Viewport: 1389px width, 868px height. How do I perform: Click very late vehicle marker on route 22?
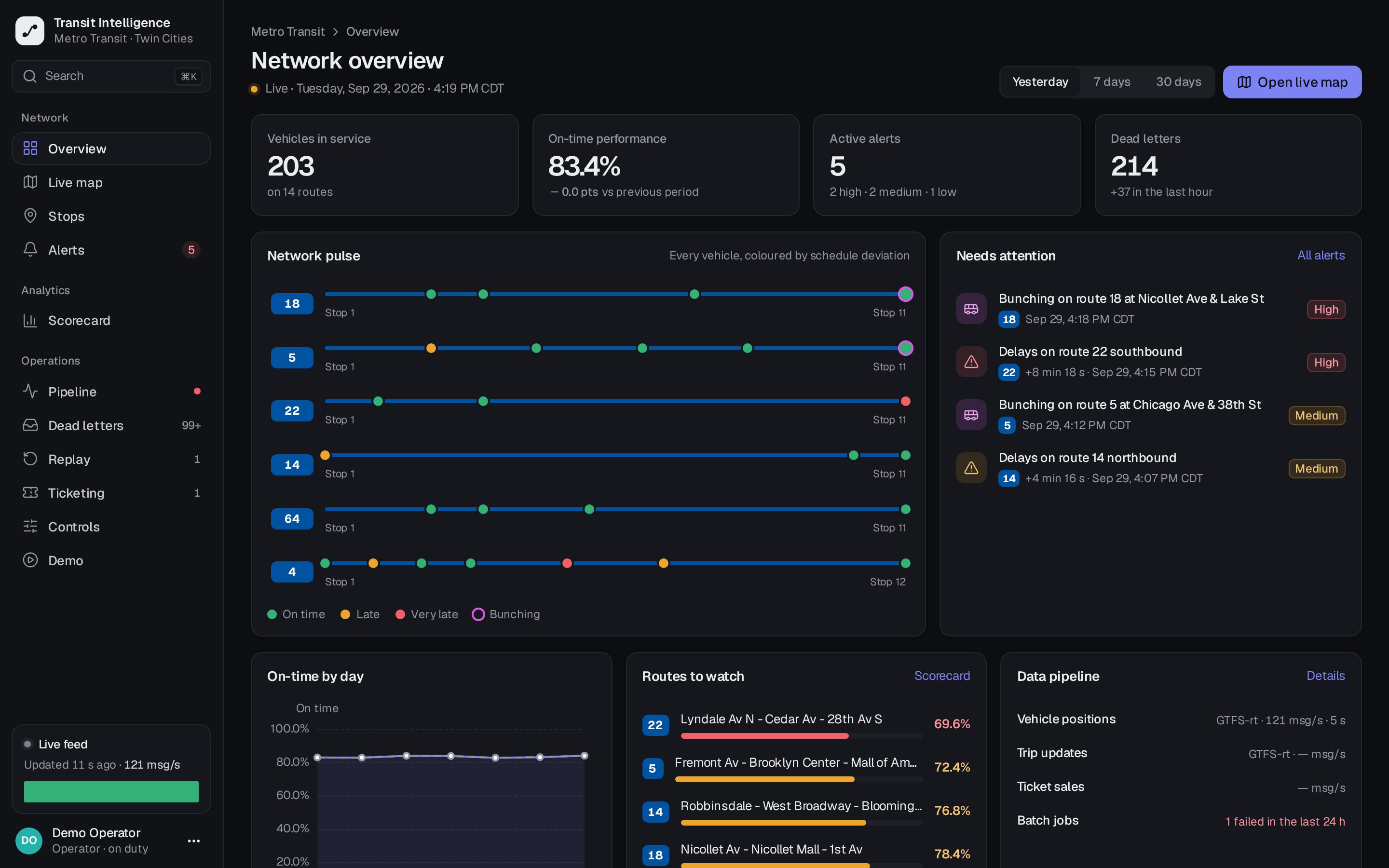pos(905,401)
